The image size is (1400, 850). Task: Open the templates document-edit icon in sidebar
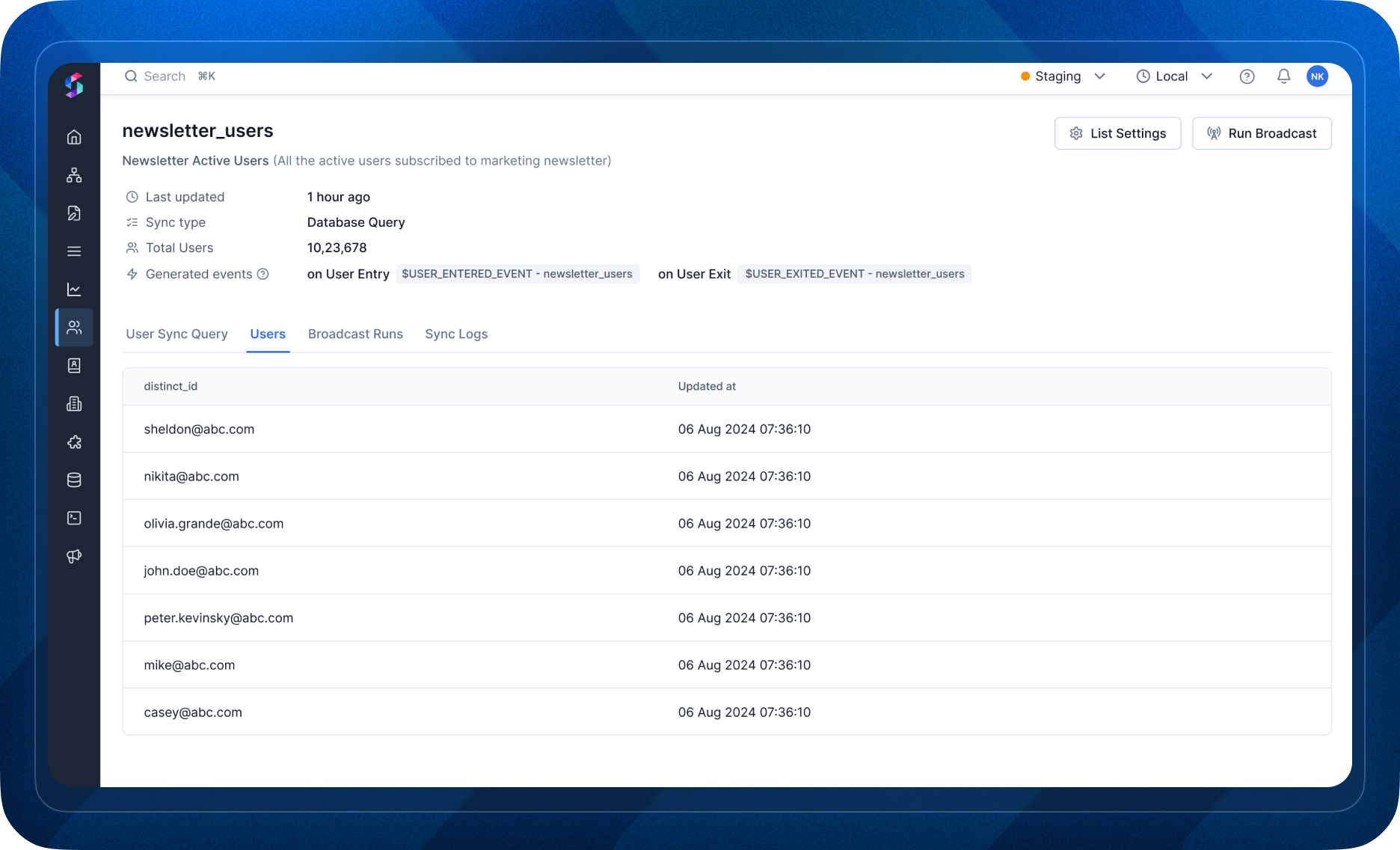pos(74,213)
